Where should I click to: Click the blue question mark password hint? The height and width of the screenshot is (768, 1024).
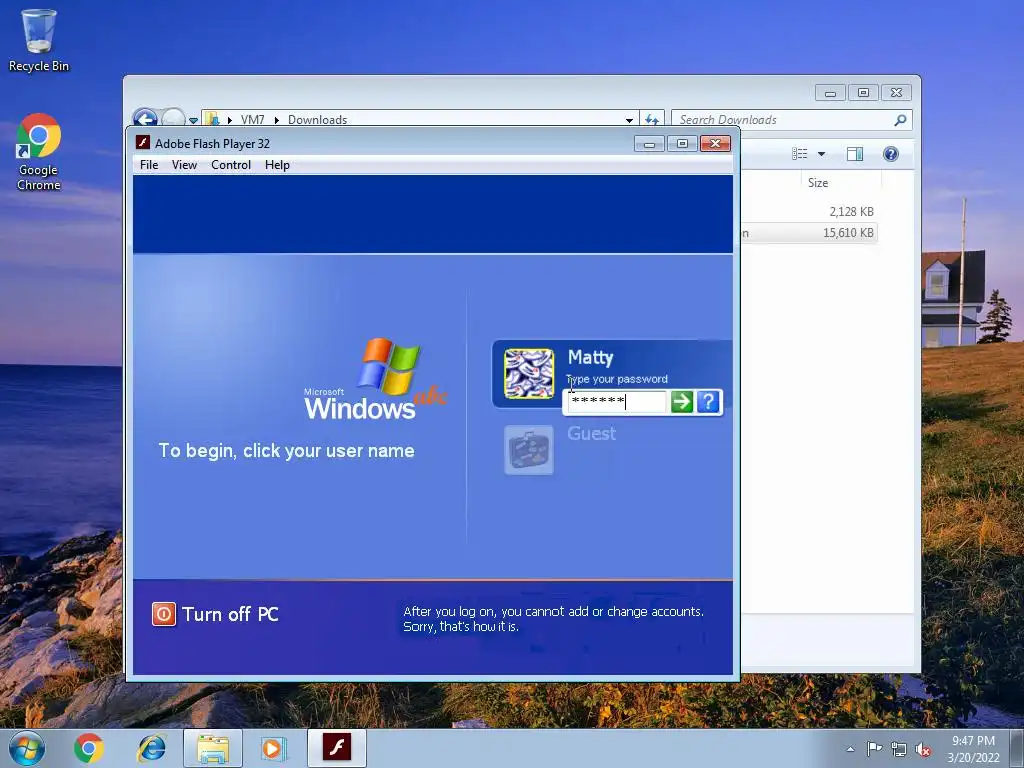click(708, 401)
